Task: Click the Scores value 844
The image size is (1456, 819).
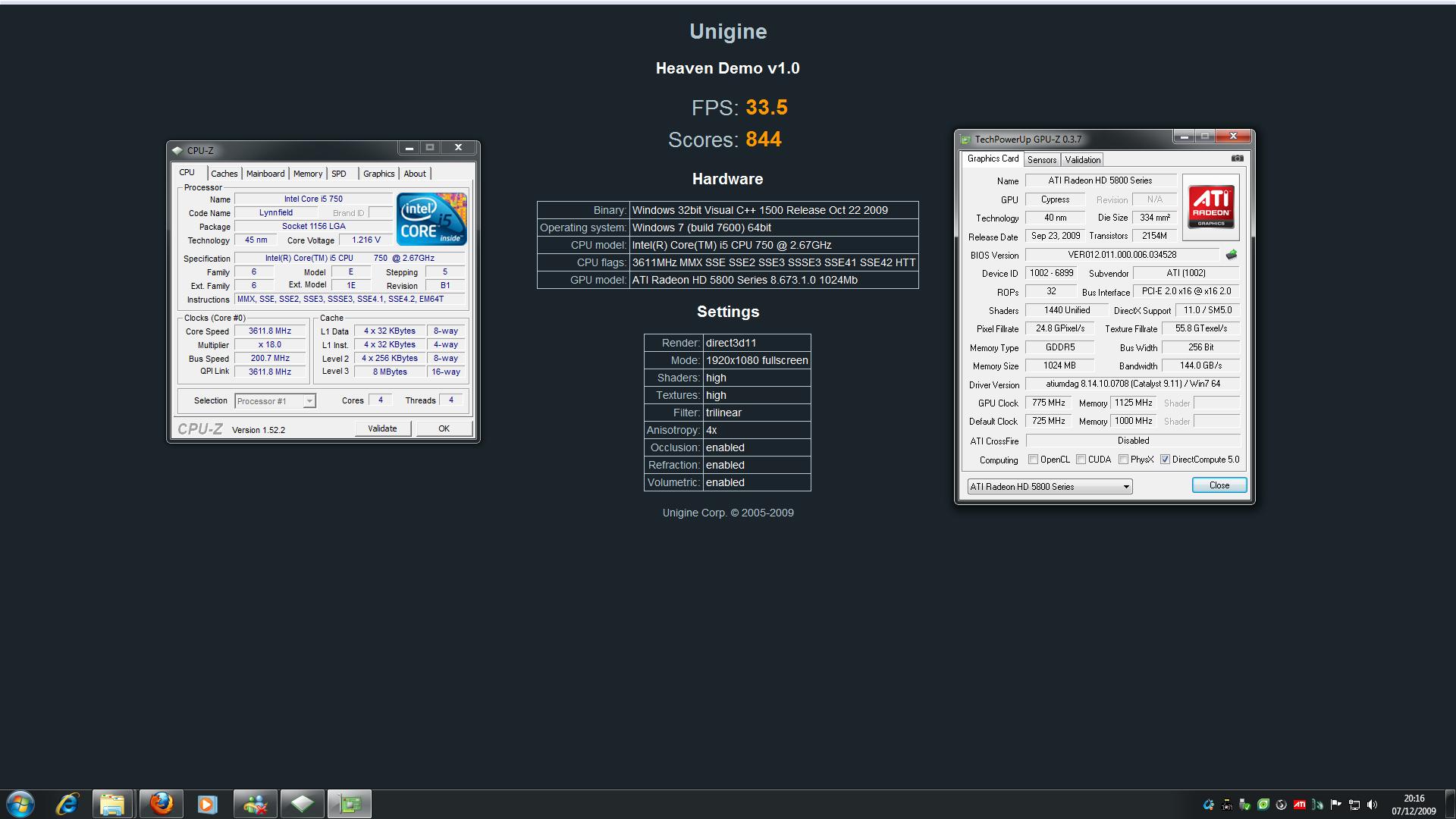Action: (x=763, y=140)
